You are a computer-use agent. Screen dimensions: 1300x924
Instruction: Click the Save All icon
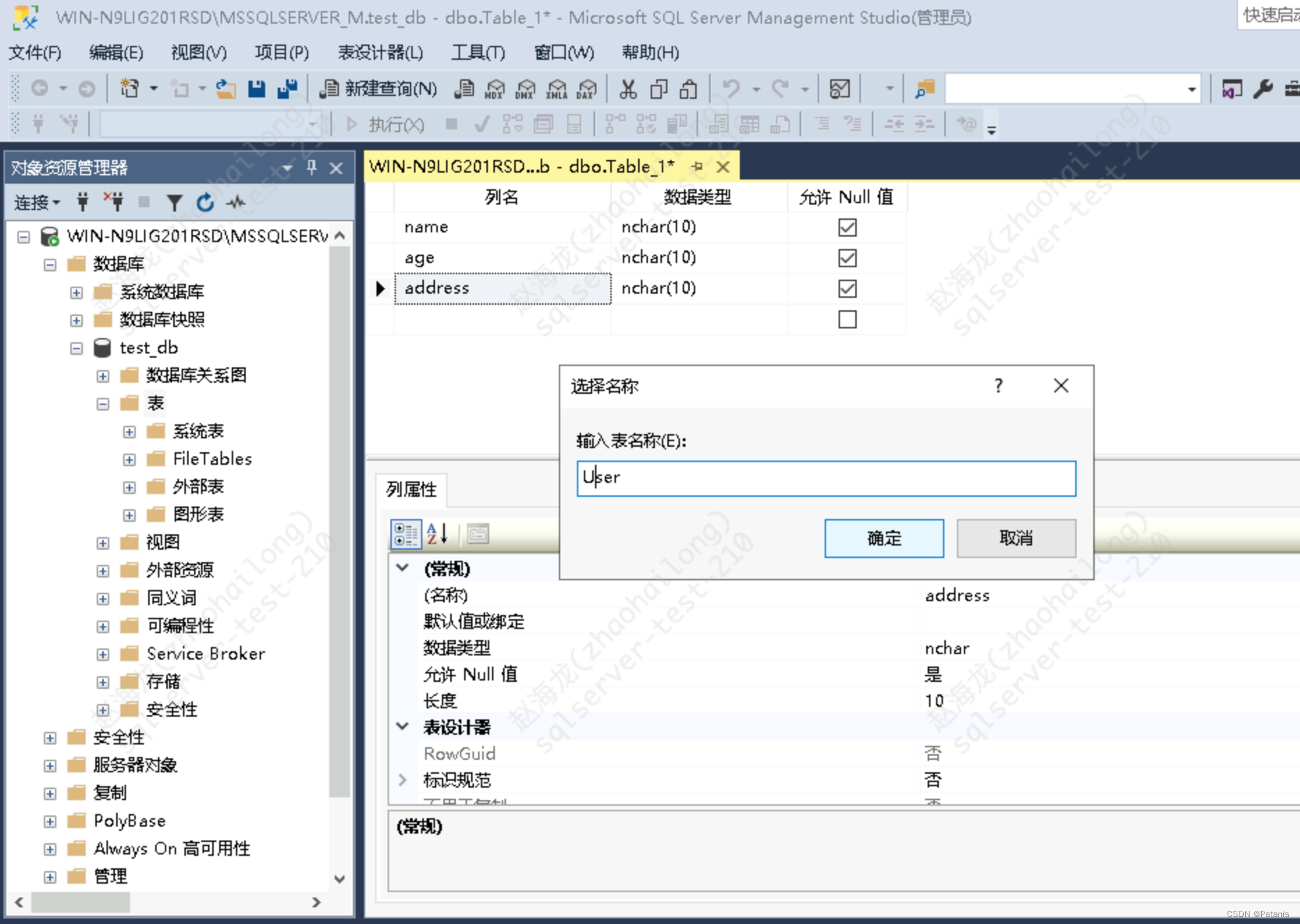click(x=287, y=88)
